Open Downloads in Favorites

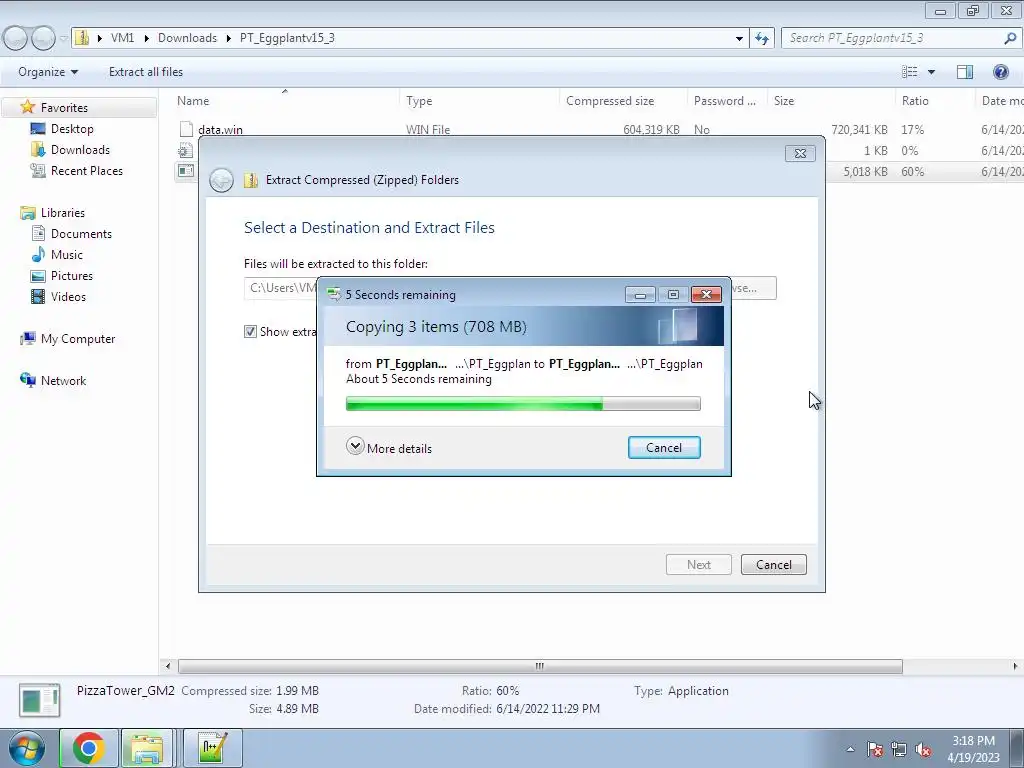80,150
